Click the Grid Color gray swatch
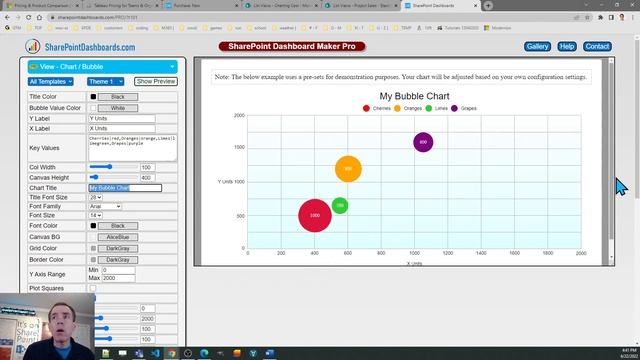Viewport: 640px width, 360px height. click(x=93, y=249)
